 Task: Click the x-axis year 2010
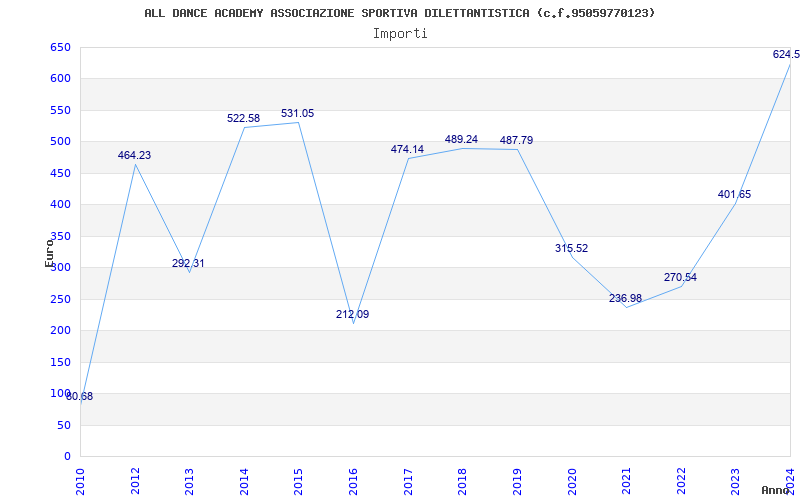click(80, 482)
